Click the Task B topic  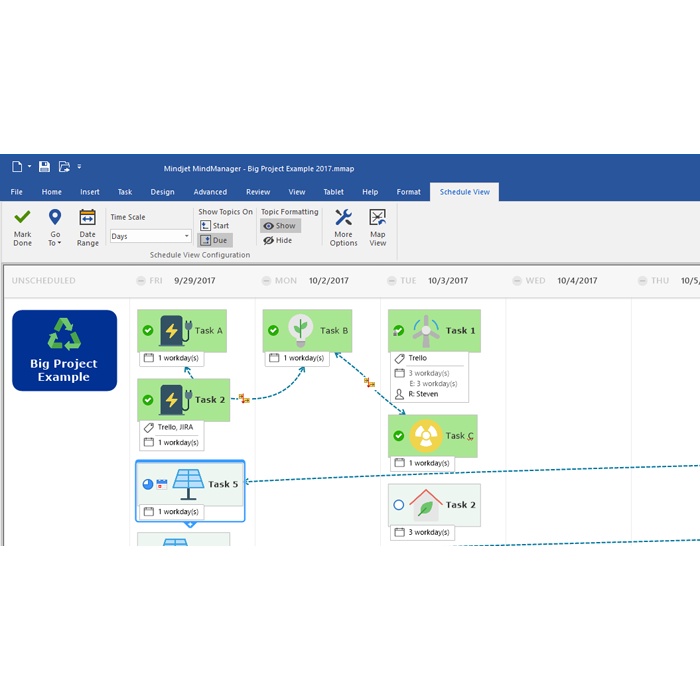point(308,331)
